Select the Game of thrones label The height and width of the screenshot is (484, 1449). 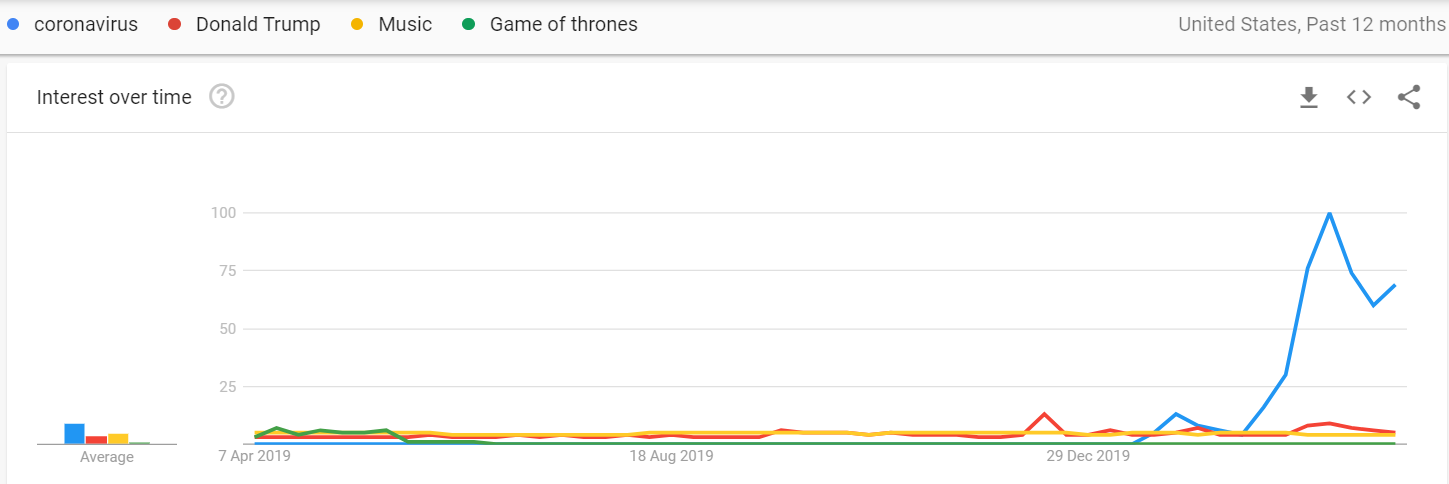[564, 24]
